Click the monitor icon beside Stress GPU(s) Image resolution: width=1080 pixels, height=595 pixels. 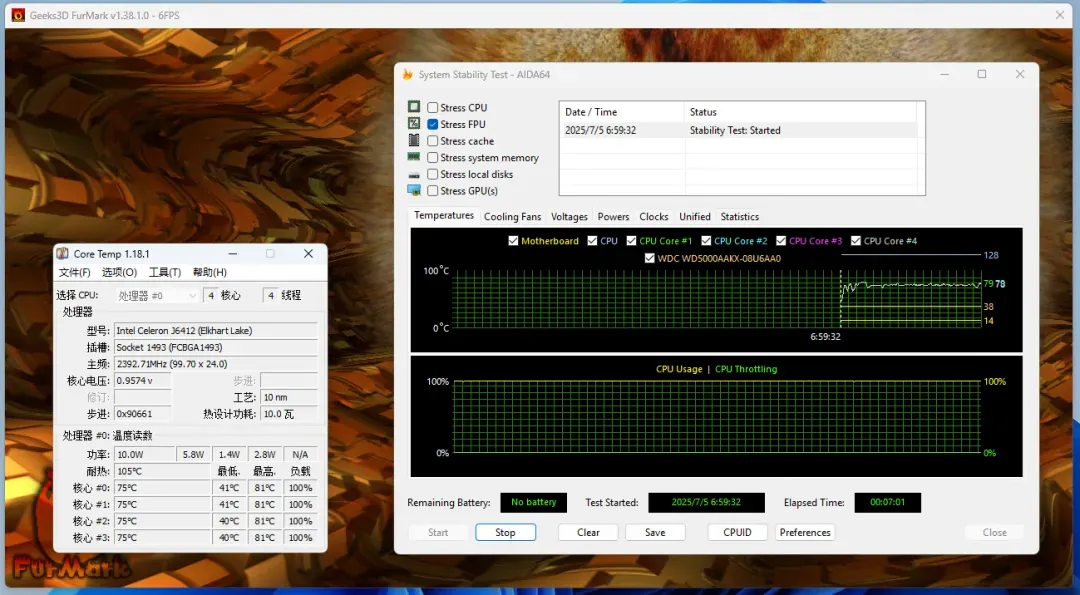point(414,191)
